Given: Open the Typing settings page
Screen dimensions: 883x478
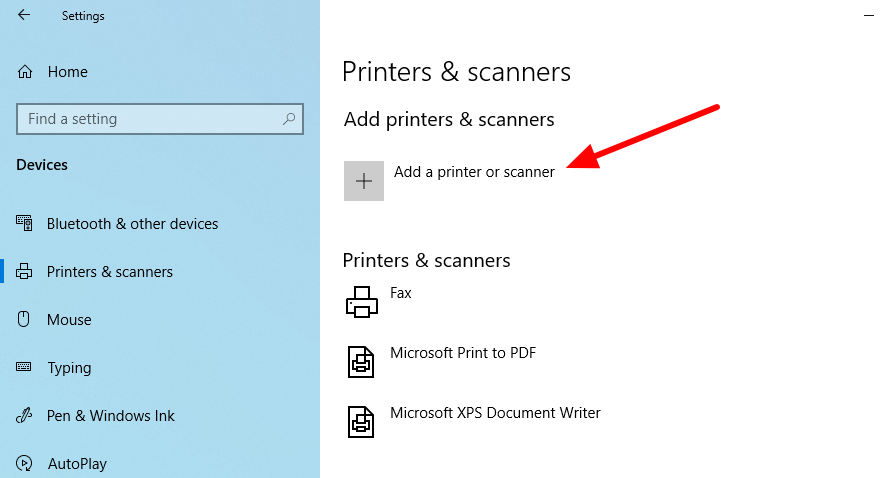Looking at the screenshot, I should click(69, 368).
